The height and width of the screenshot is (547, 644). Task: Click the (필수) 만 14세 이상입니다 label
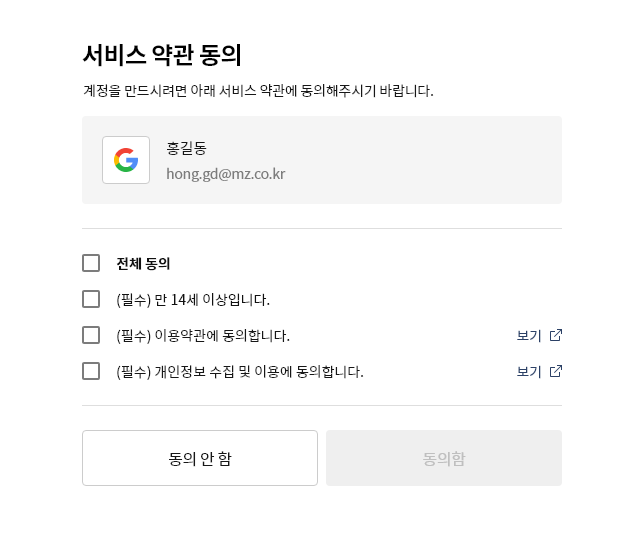point(193,299)
